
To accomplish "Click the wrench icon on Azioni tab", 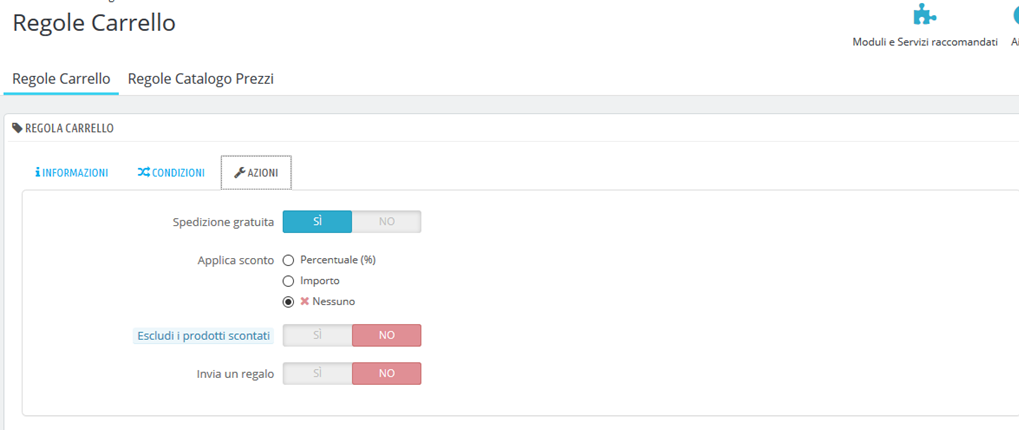I will coord(239,173).
